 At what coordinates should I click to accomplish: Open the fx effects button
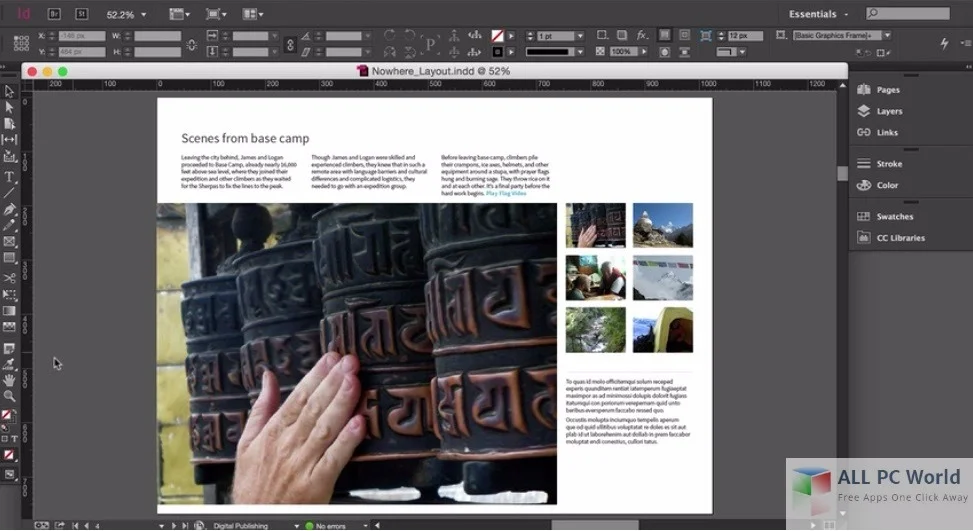642,35
